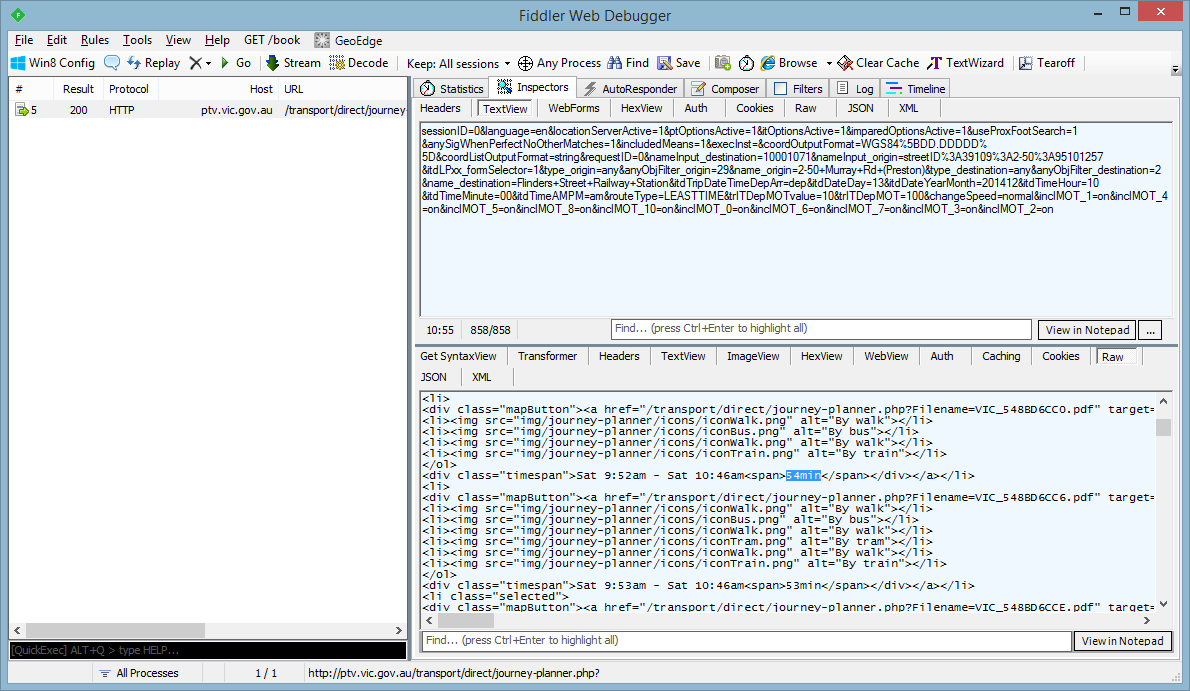Viewport: 1190px width, 691px height.
Task: Click GET /book menu item
Action: [272, 40]
